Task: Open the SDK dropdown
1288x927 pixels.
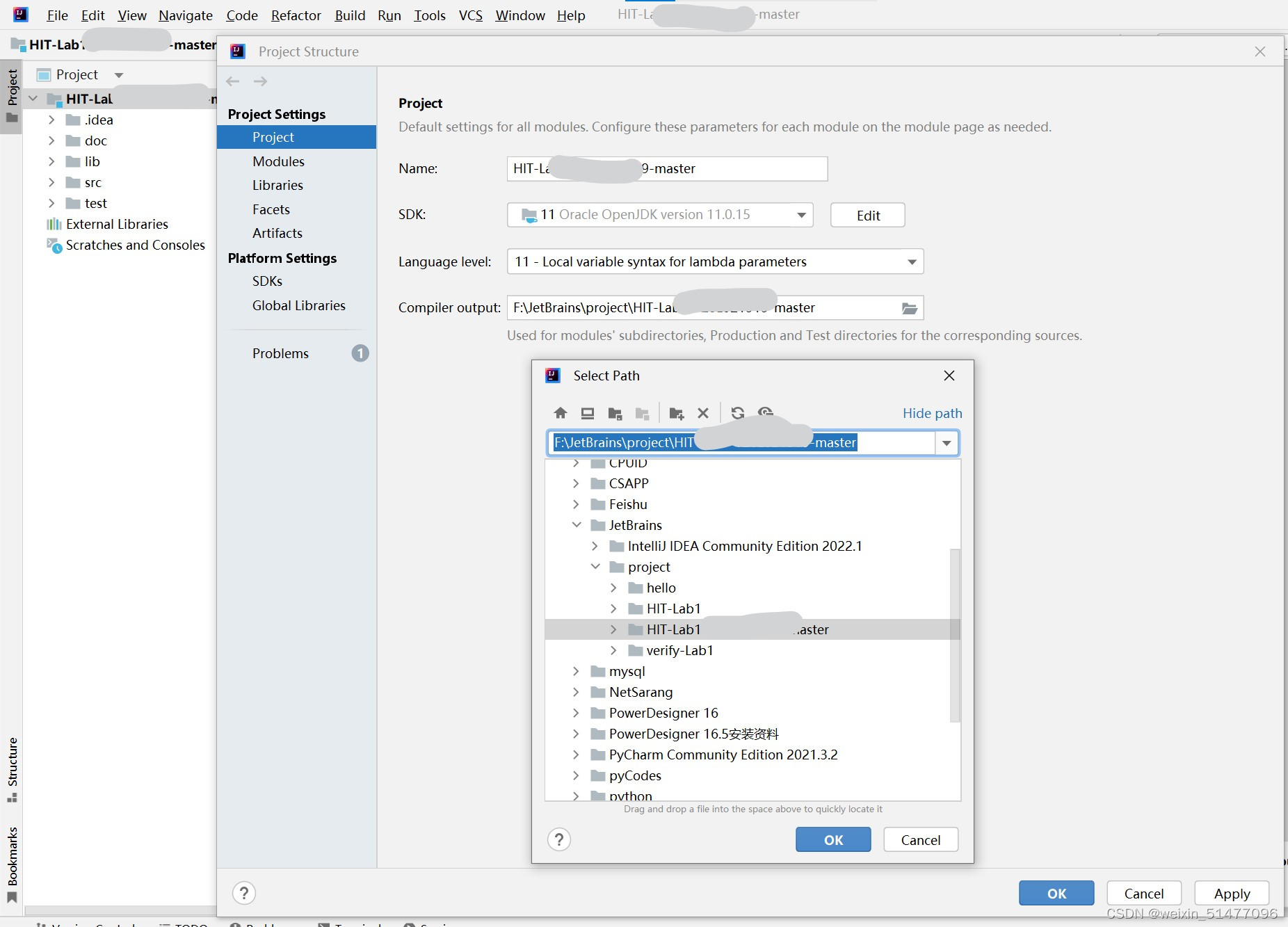Action: coord(801,215)
